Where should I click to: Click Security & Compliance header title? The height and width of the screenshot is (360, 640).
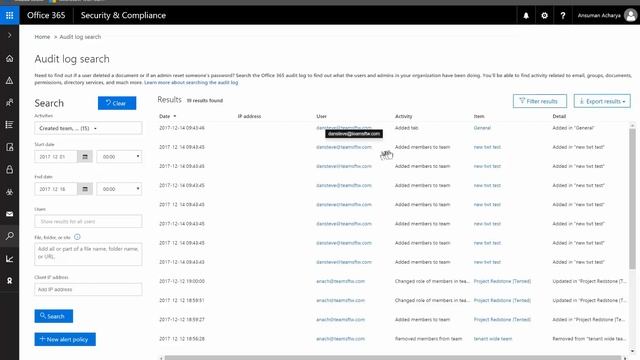tap(123, 16)
